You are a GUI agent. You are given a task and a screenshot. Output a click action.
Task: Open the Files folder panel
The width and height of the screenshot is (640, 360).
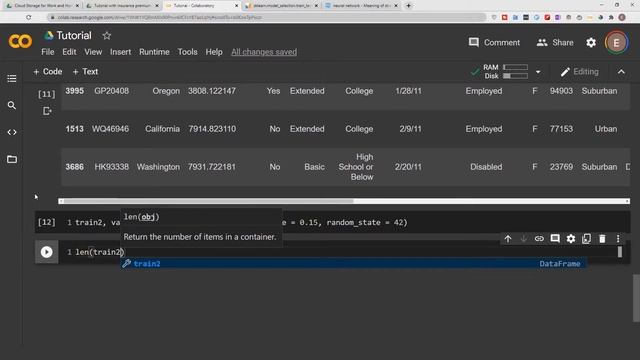[12, 159]
